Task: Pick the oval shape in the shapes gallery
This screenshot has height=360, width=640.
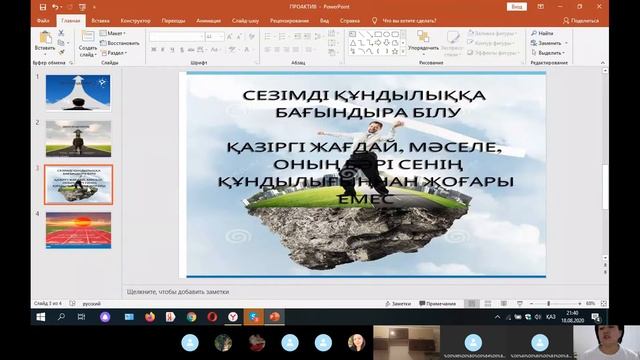Action: click(386, 34)
